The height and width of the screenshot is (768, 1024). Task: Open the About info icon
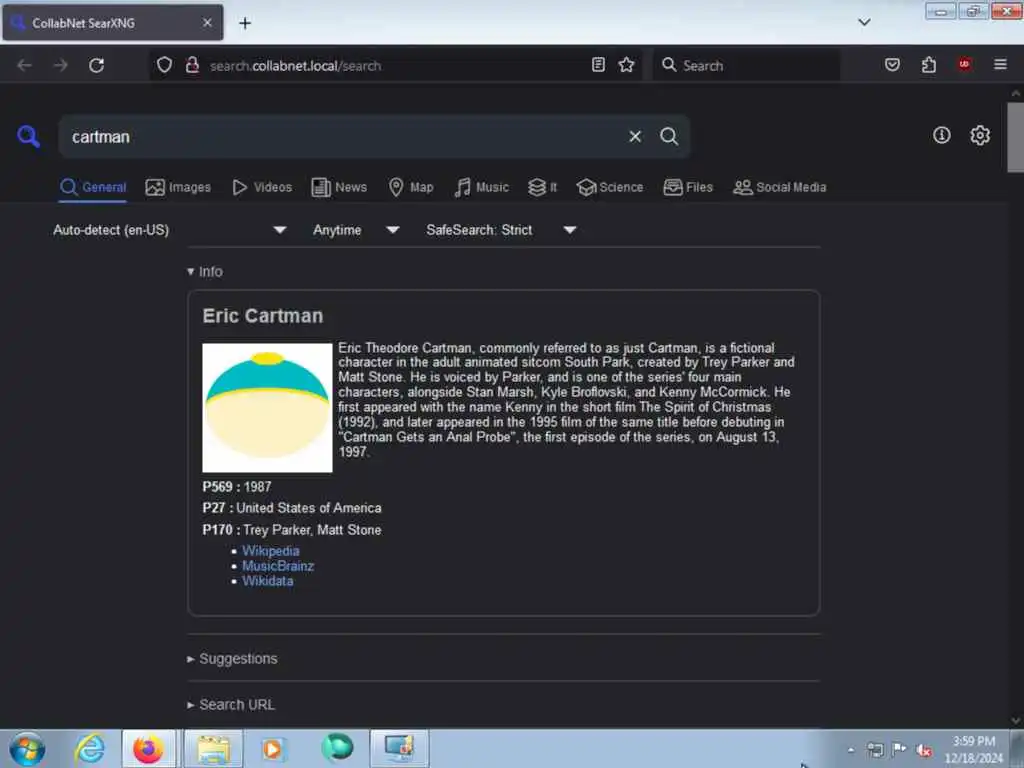pyautogui.click(x=941, y=135)
